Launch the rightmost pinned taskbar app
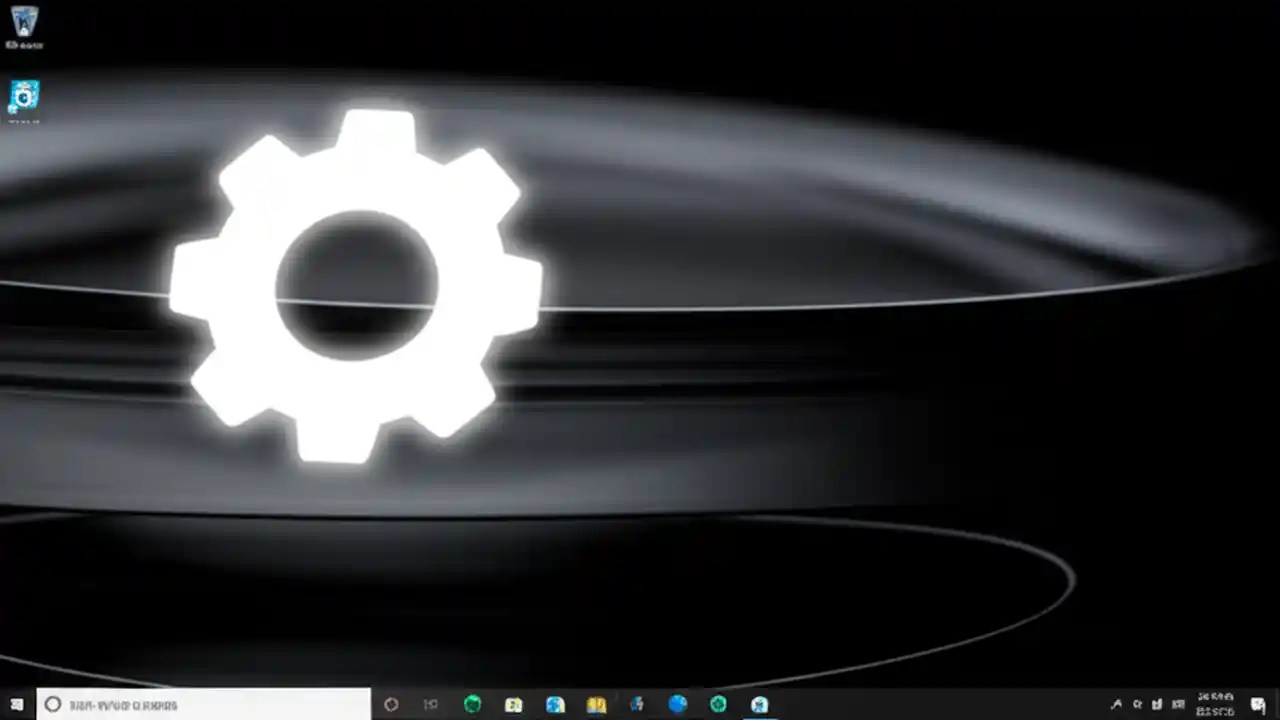1280x720 pixels. [759, 705]
